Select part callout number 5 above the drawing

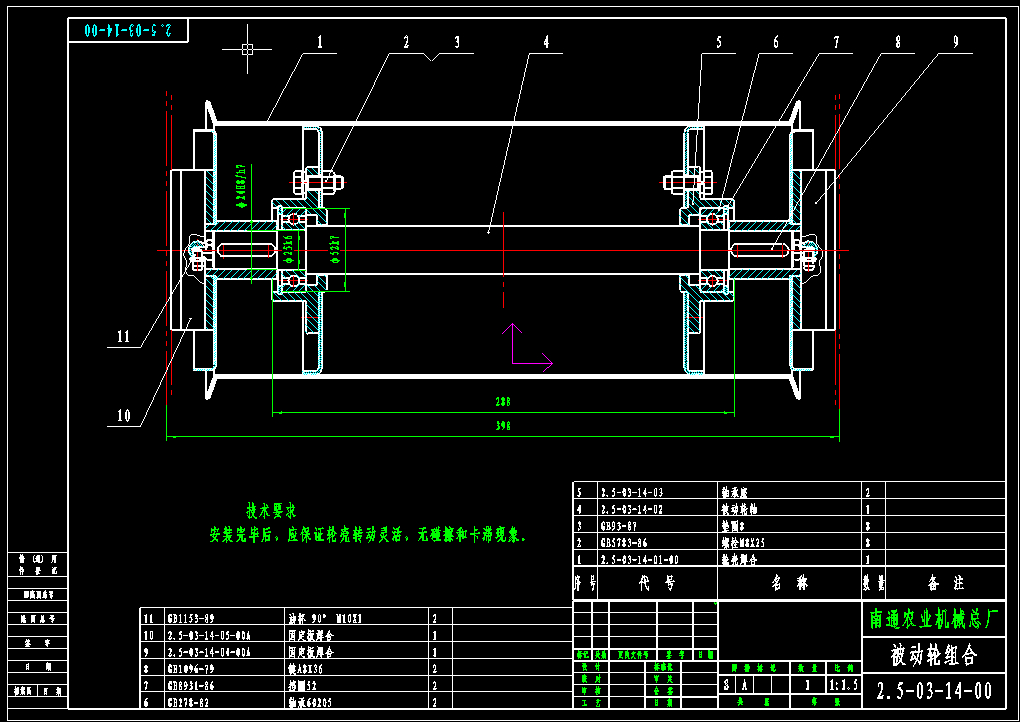pos(719,43)
